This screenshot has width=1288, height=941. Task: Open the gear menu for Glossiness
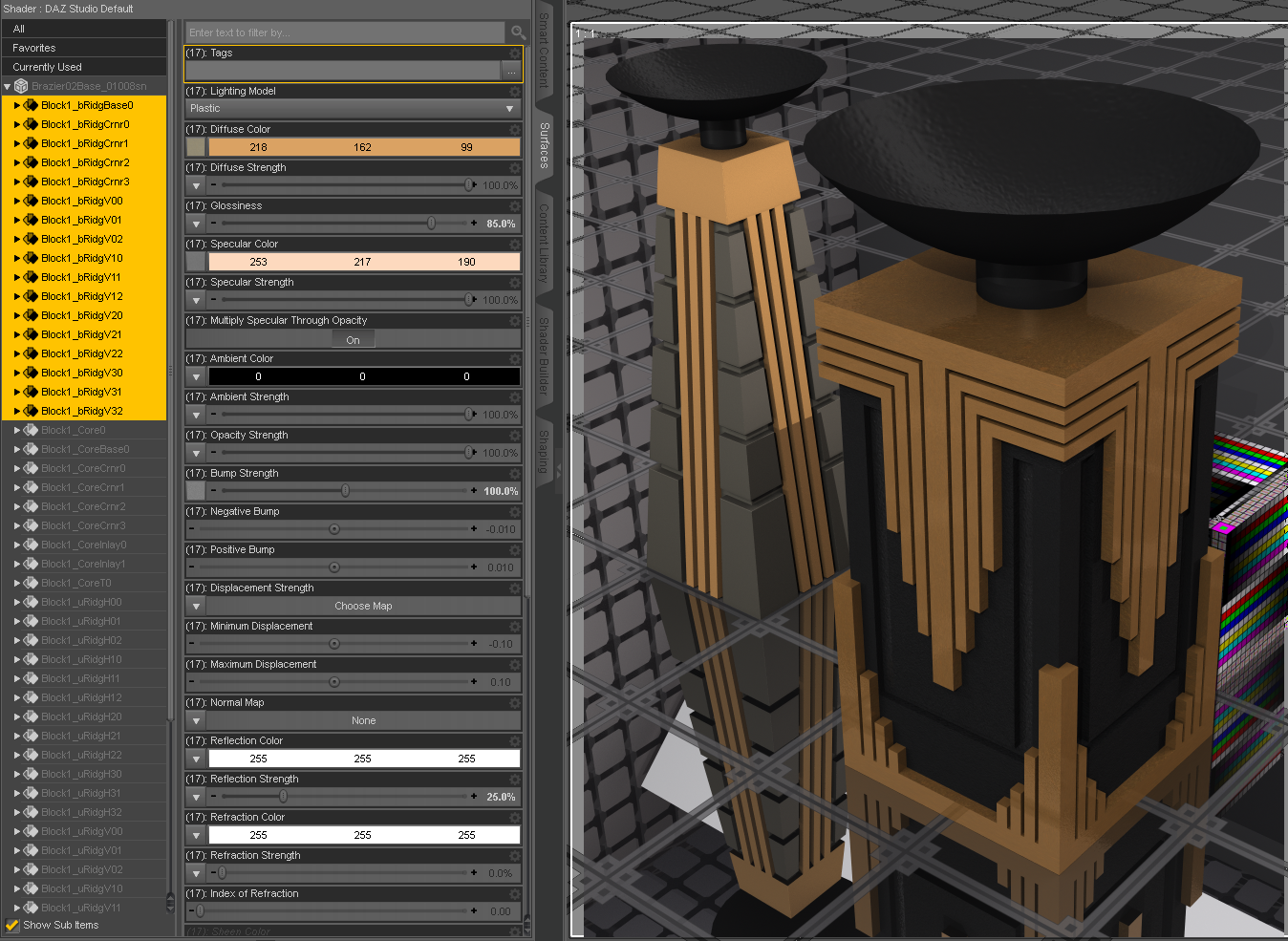[515, 205]
